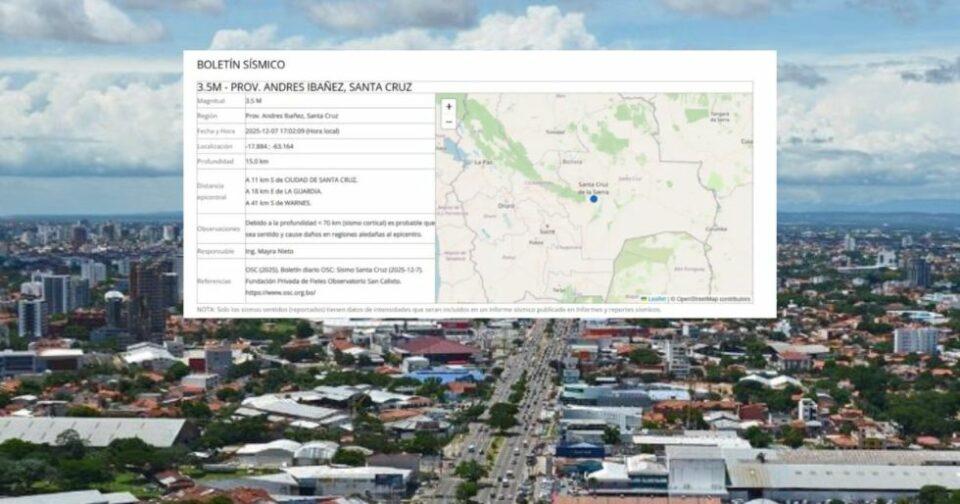Click the NOTA footnote below the table
This screenshot has height=504, width=960.
pyautogui.click(x=429, y=309)
